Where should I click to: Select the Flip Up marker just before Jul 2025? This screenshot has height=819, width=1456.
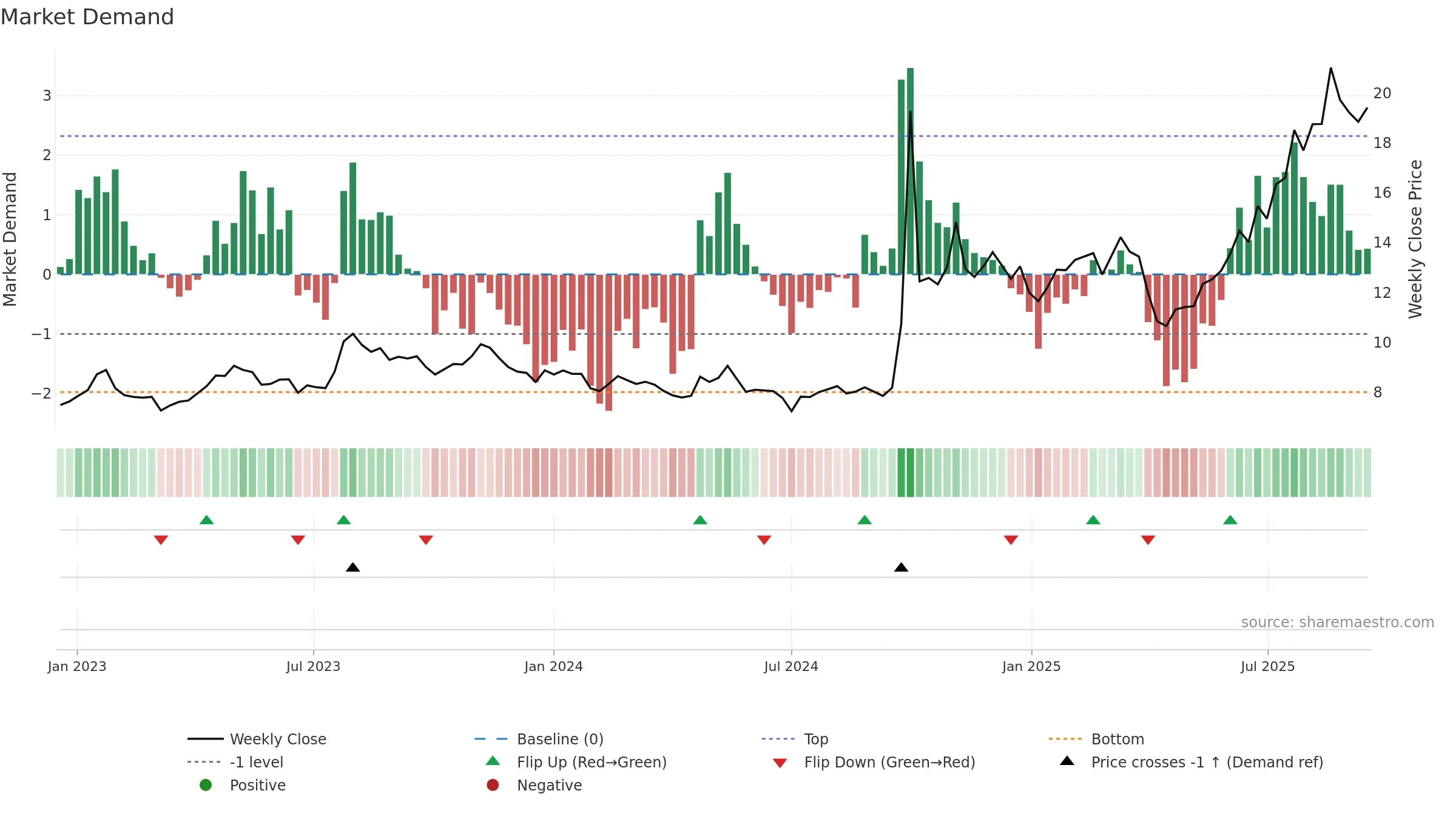coord(1230,520)
